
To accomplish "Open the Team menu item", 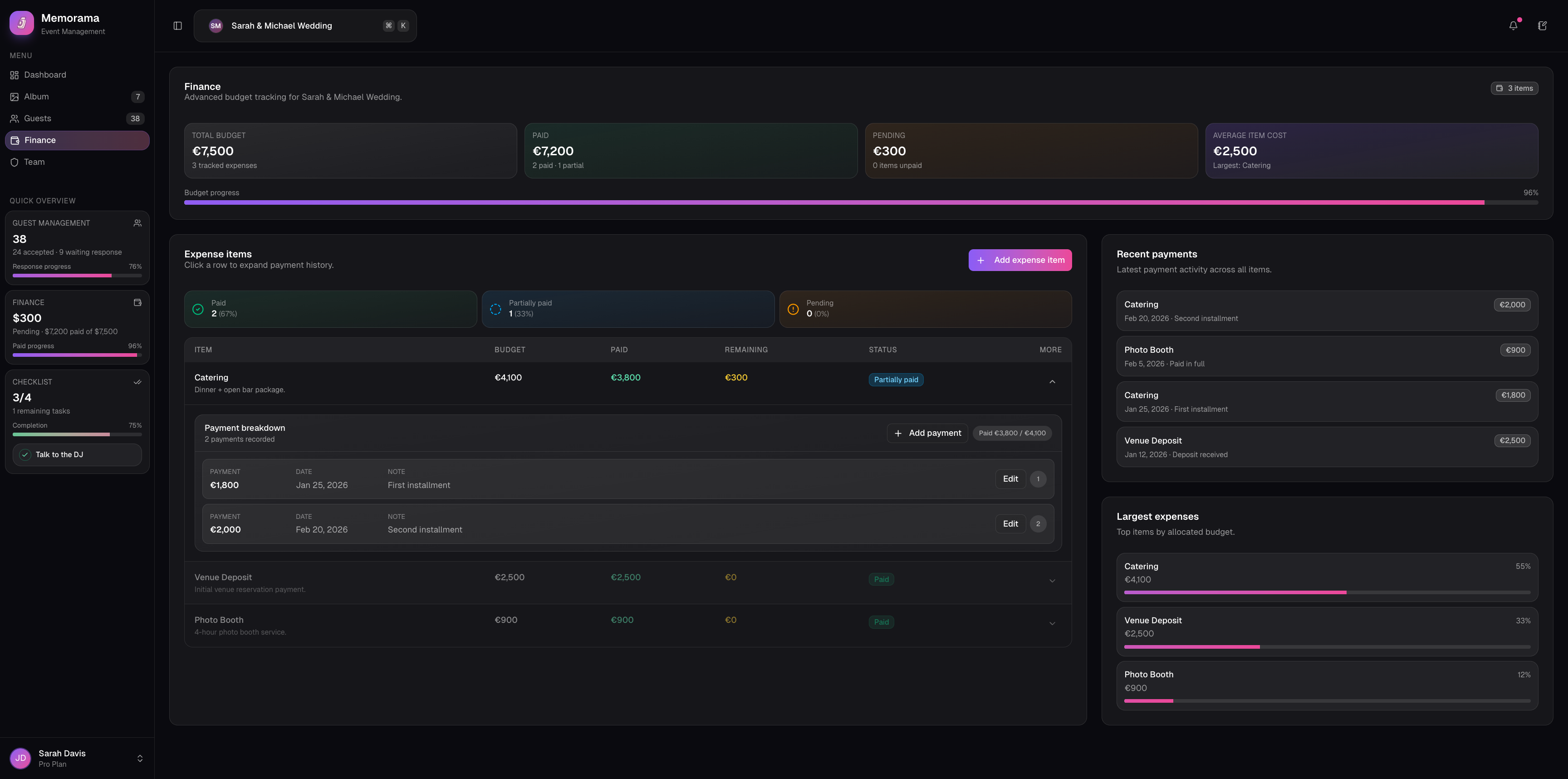I will [77, 162].
